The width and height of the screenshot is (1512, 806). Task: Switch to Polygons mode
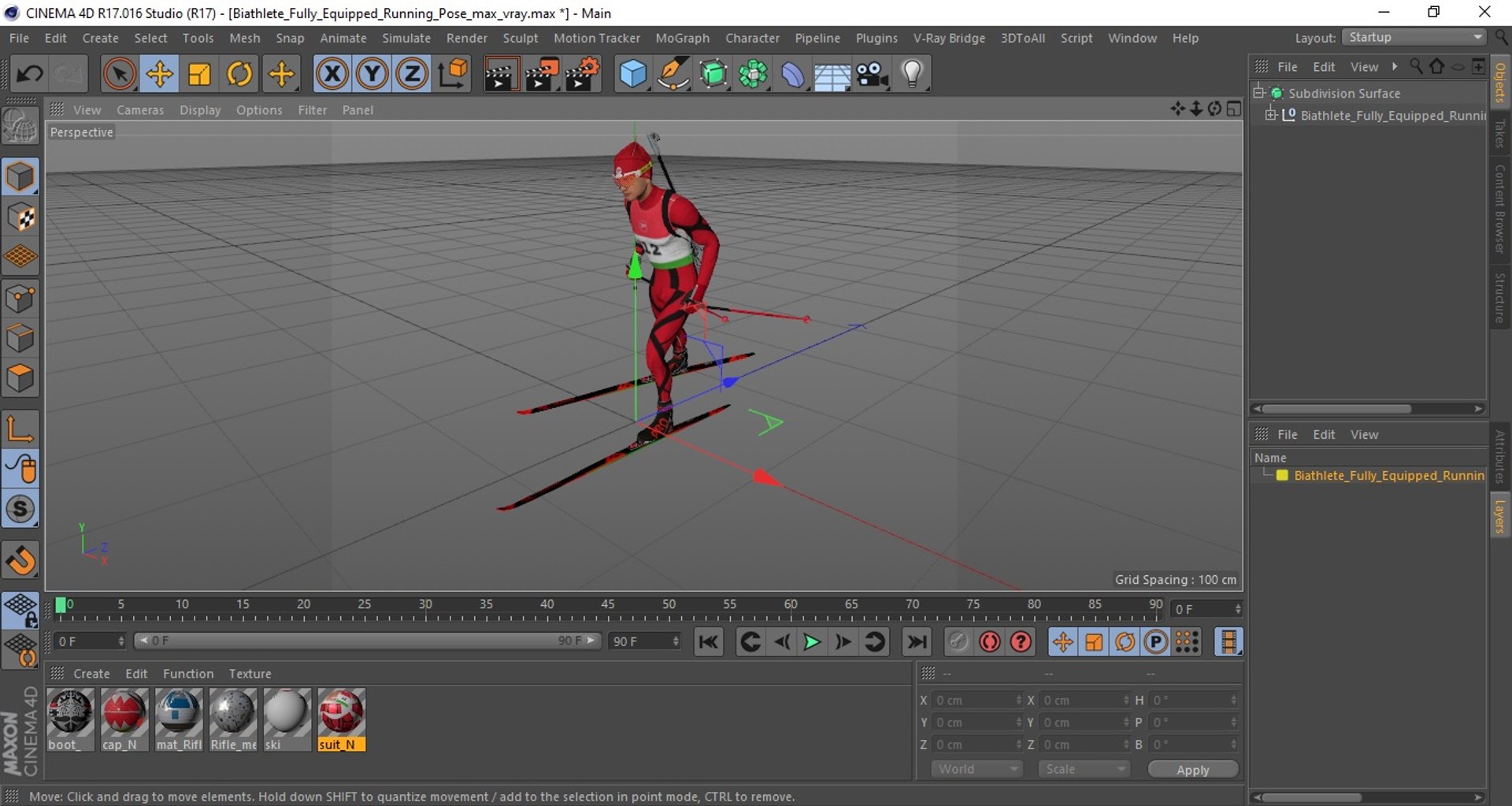tap(20, 378)
